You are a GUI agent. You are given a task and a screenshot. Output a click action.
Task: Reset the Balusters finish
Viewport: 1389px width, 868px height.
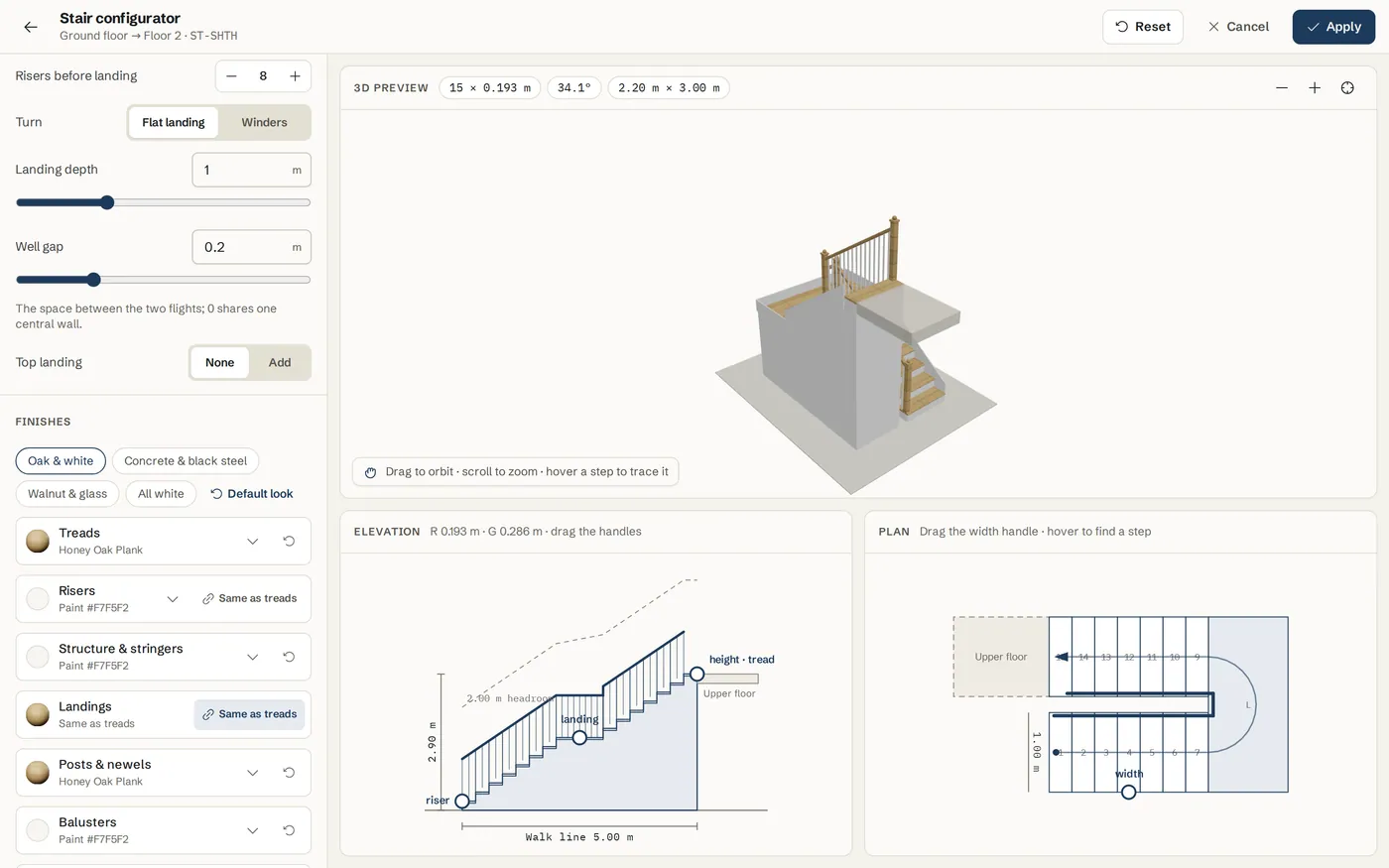[x=289, y=830]
